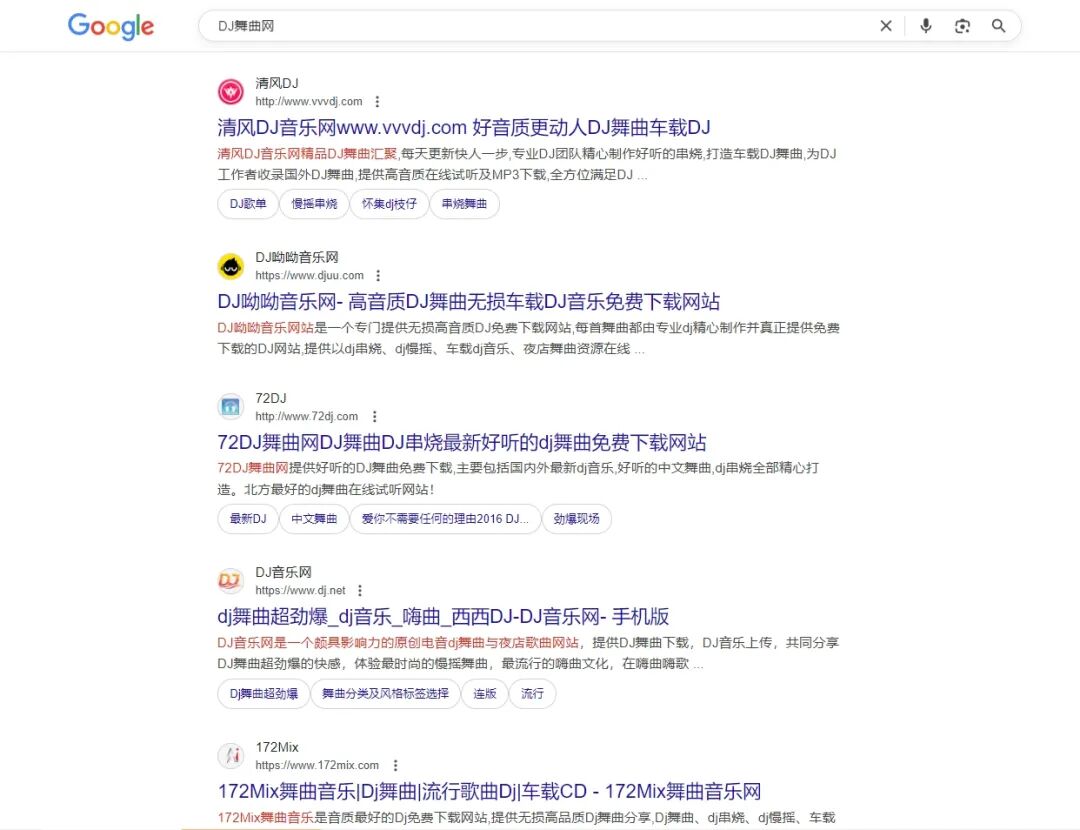
Task: Click the 72DJ site name text
Action: pyautogui.click(x=271, y=398)
